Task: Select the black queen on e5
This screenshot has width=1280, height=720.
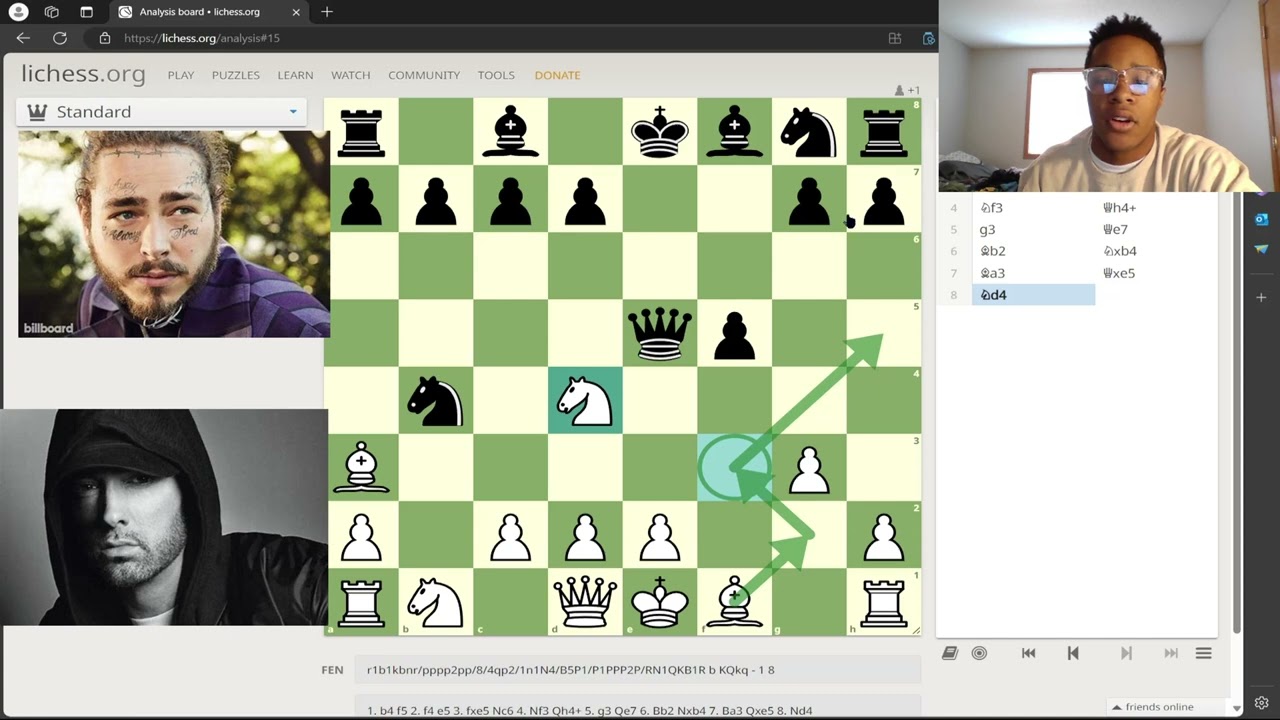Action: coord(659,333)
